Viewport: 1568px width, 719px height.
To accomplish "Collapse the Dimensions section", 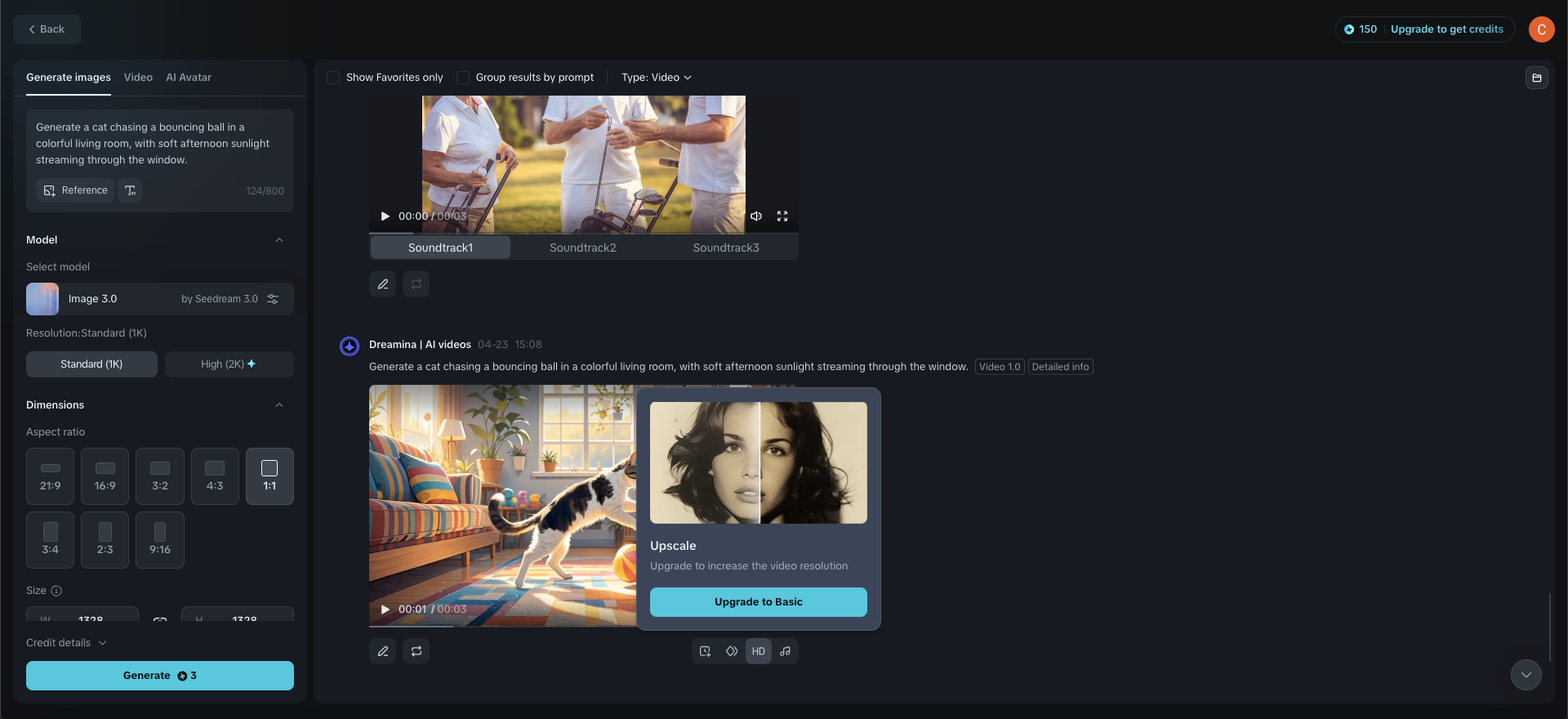I will click(x=279, y=405).
